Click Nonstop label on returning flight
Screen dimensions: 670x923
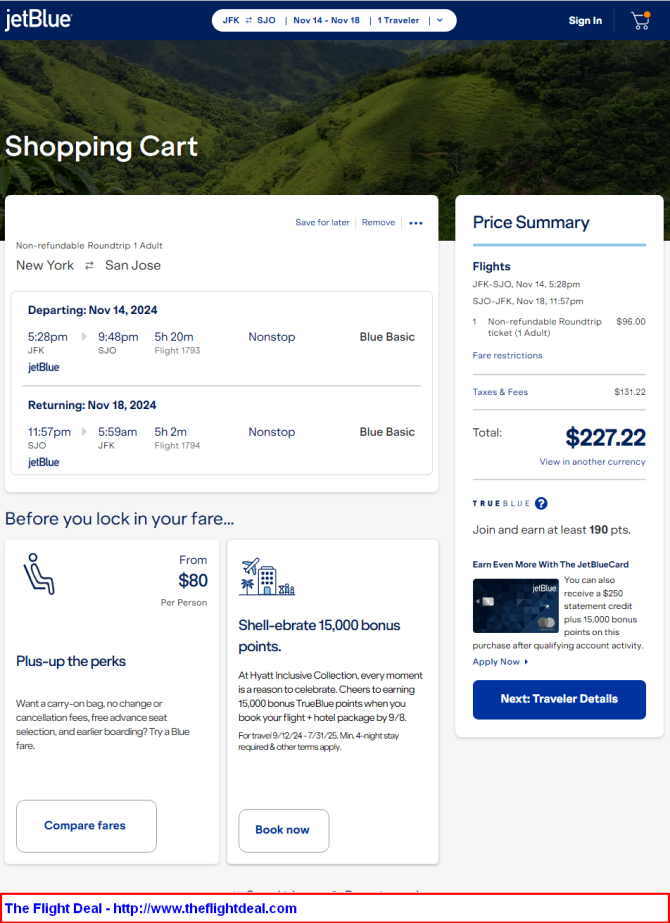click(x=271, y=432)
